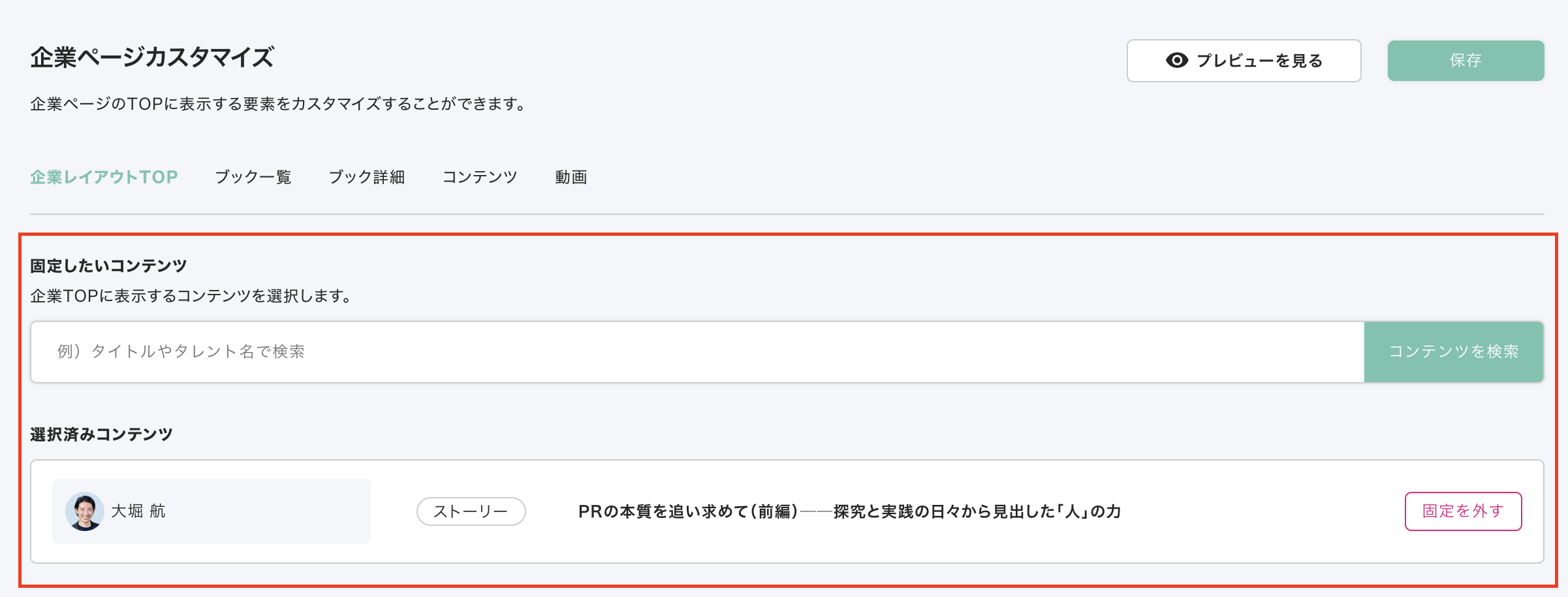Image resolution: width=1568 pixels, height=597 pixels.
Task: Click the eye icon in the preview button
Action: tap(1177, 61)
